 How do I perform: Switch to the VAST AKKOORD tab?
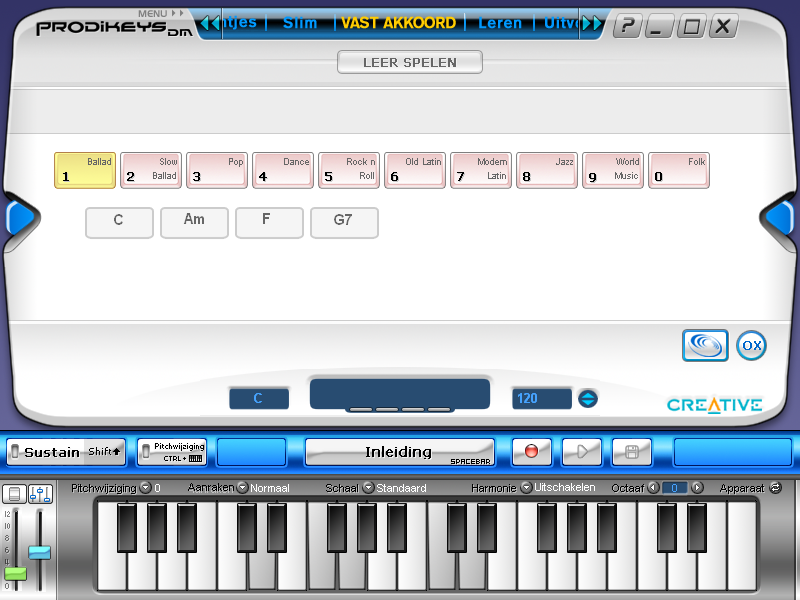click(398, 23)
